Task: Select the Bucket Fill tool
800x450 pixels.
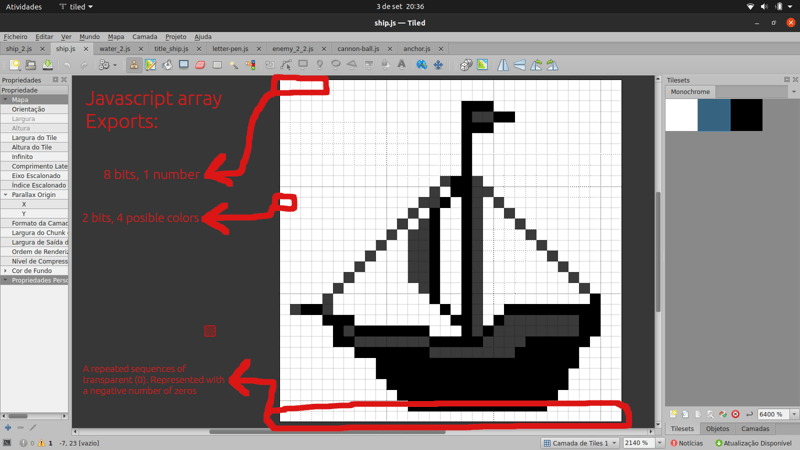Action: [167, 65]
